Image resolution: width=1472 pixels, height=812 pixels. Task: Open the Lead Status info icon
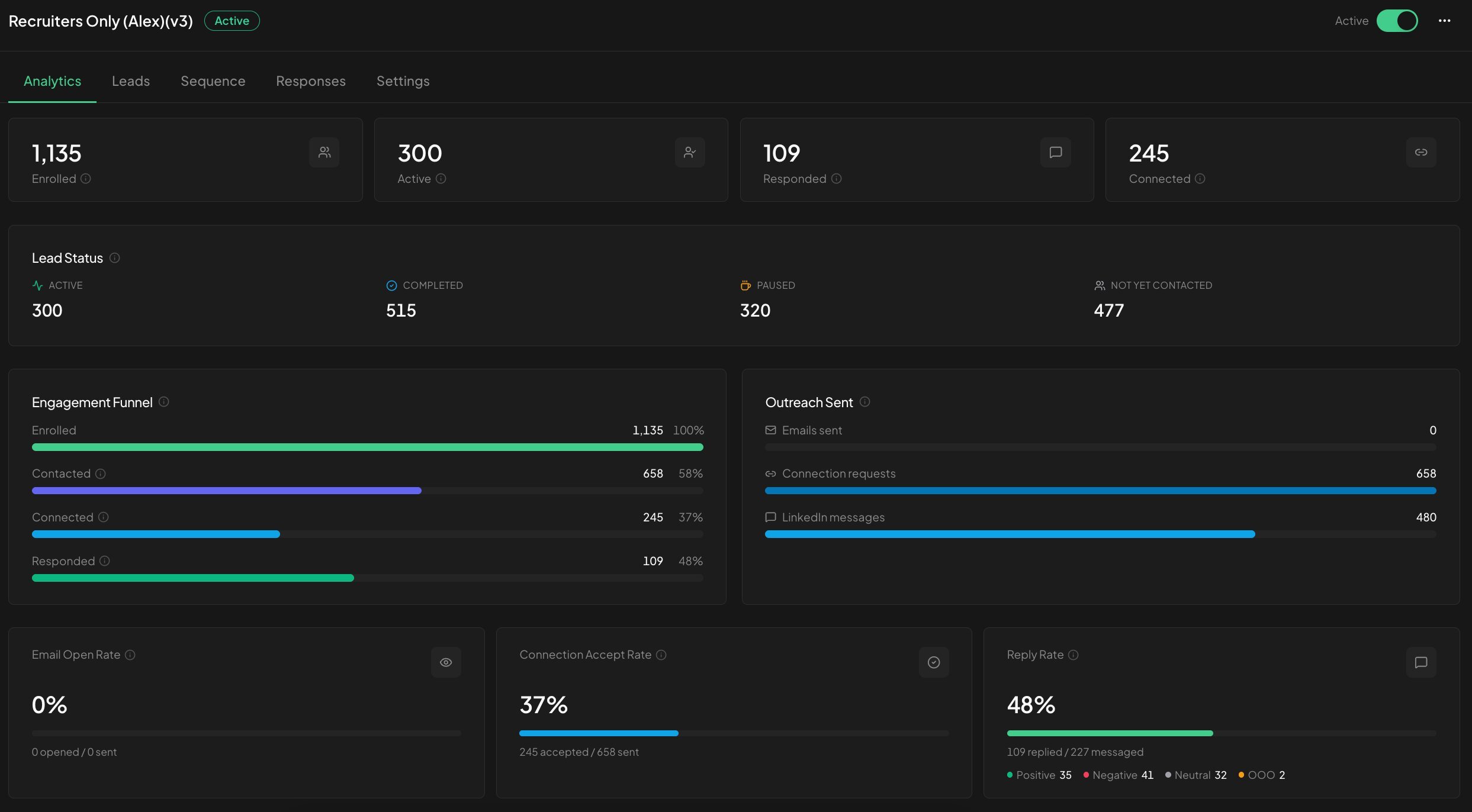click(115, 258)
